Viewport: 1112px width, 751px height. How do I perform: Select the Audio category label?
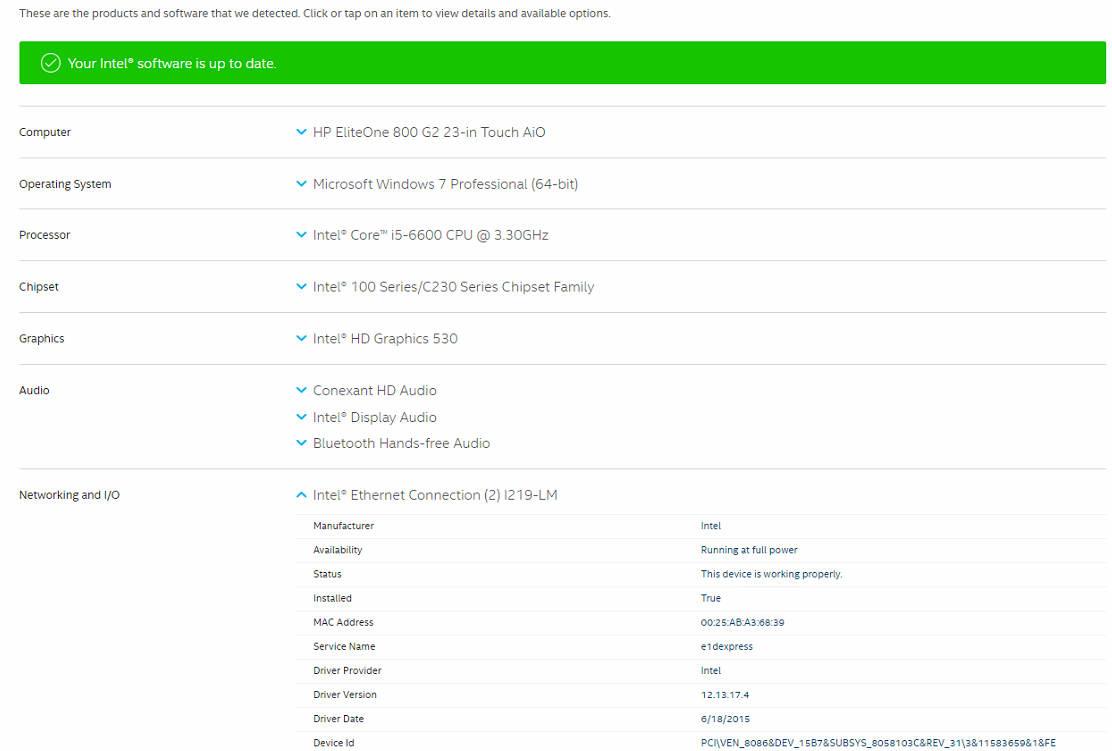[34, 391]
